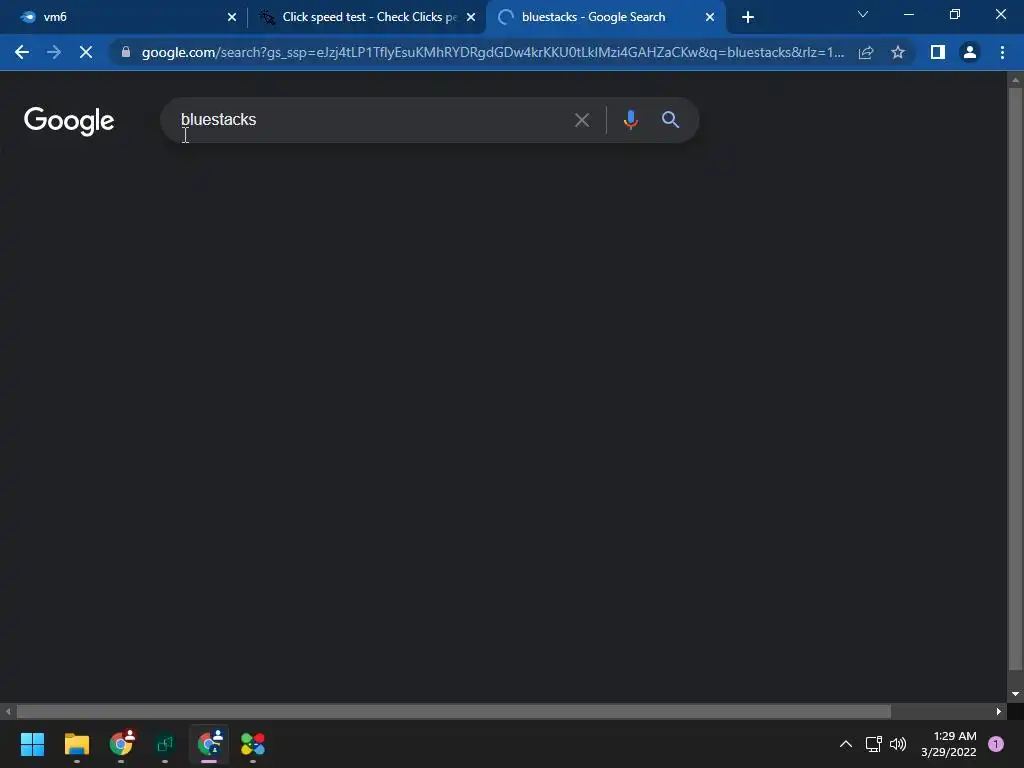This screenshot has height=768, width=1024.
Task: Bookmark this page with the star
Action: (x=898, y=52)
